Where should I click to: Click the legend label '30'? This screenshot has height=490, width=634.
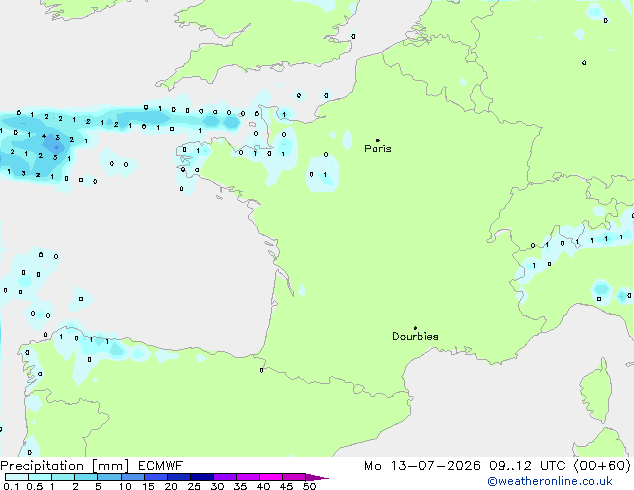click(x=217, y=486)
